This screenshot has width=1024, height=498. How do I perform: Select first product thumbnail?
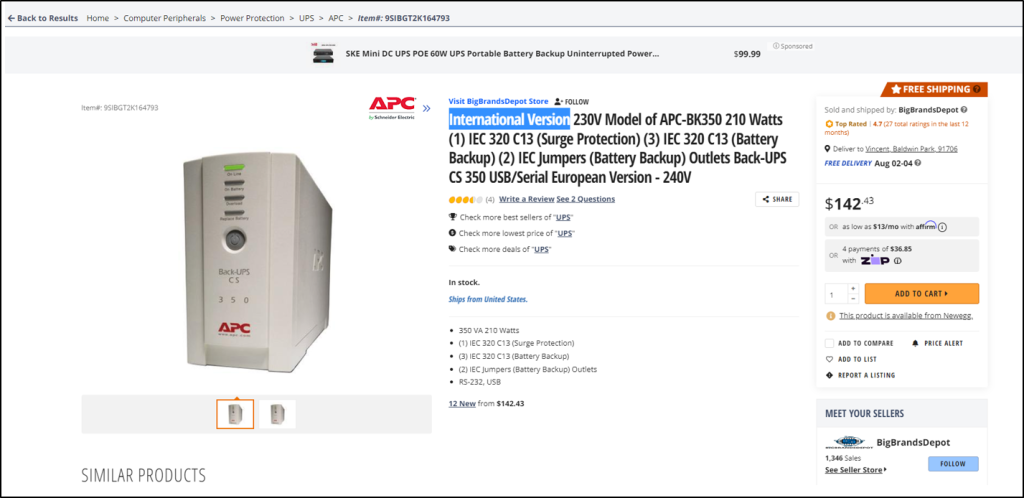click(x=235, y=414)
